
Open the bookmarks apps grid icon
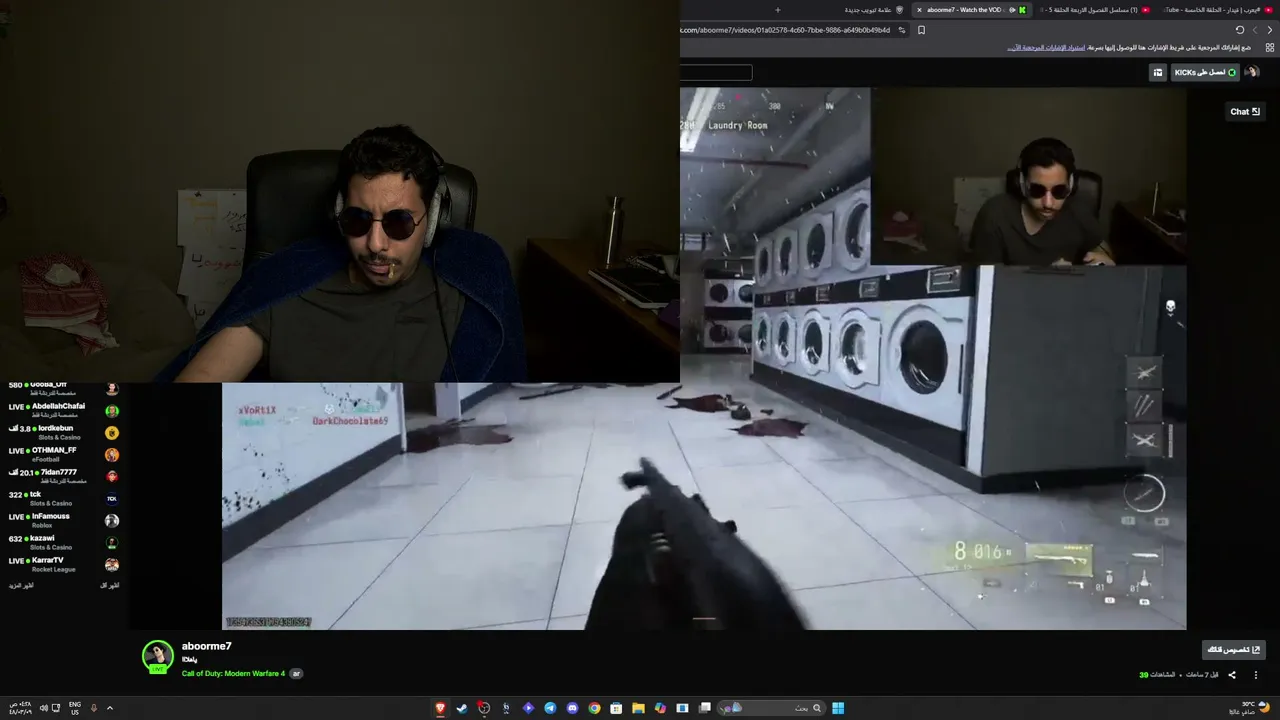(1270, 47)
